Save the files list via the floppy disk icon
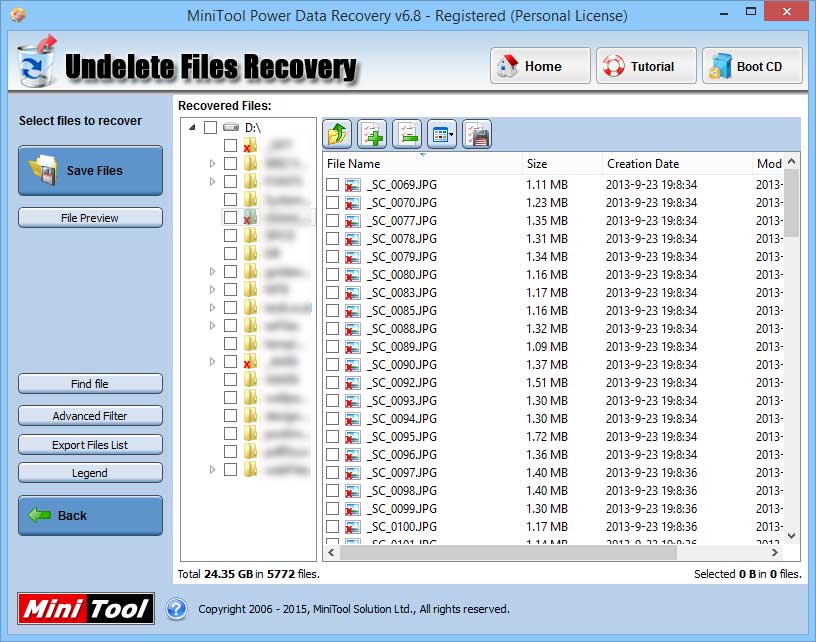 pos(476,133)
